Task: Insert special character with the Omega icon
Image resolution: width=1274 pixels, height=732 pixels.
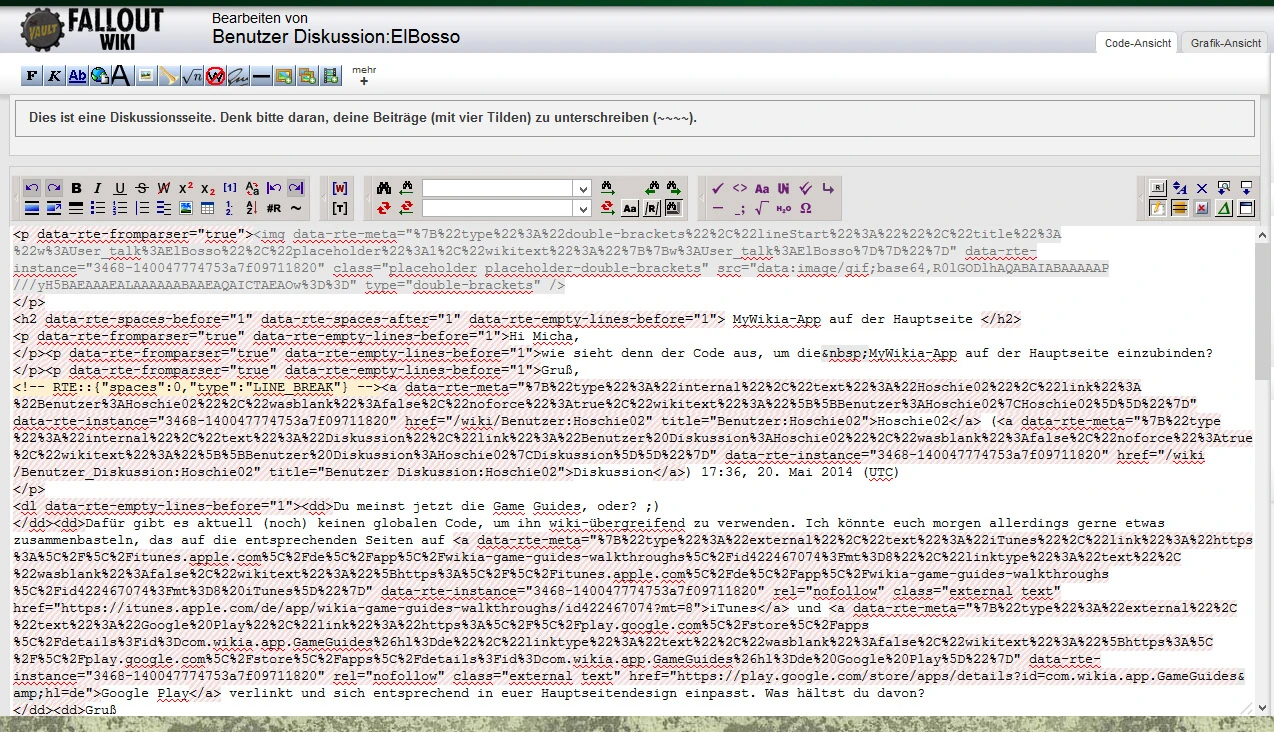Action: coord(806,208)
